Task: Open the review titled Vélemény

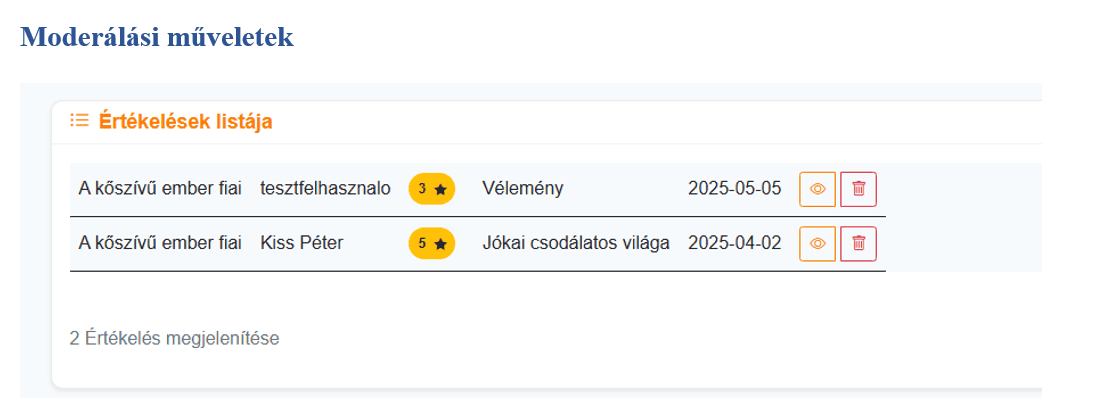Action: click(x=522, y=189)
